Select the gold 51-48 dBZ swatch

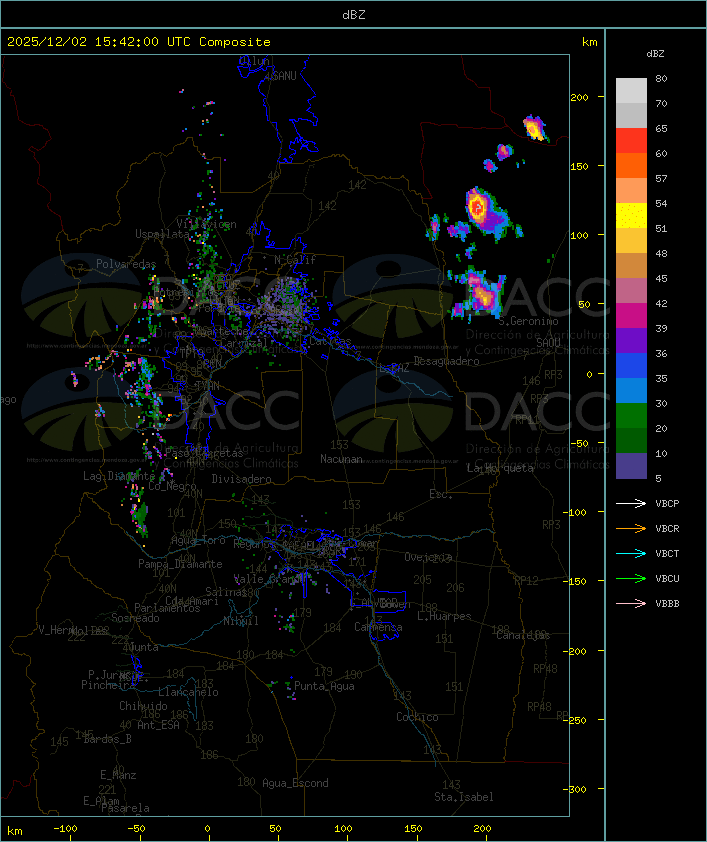click(x=631, y=241)
